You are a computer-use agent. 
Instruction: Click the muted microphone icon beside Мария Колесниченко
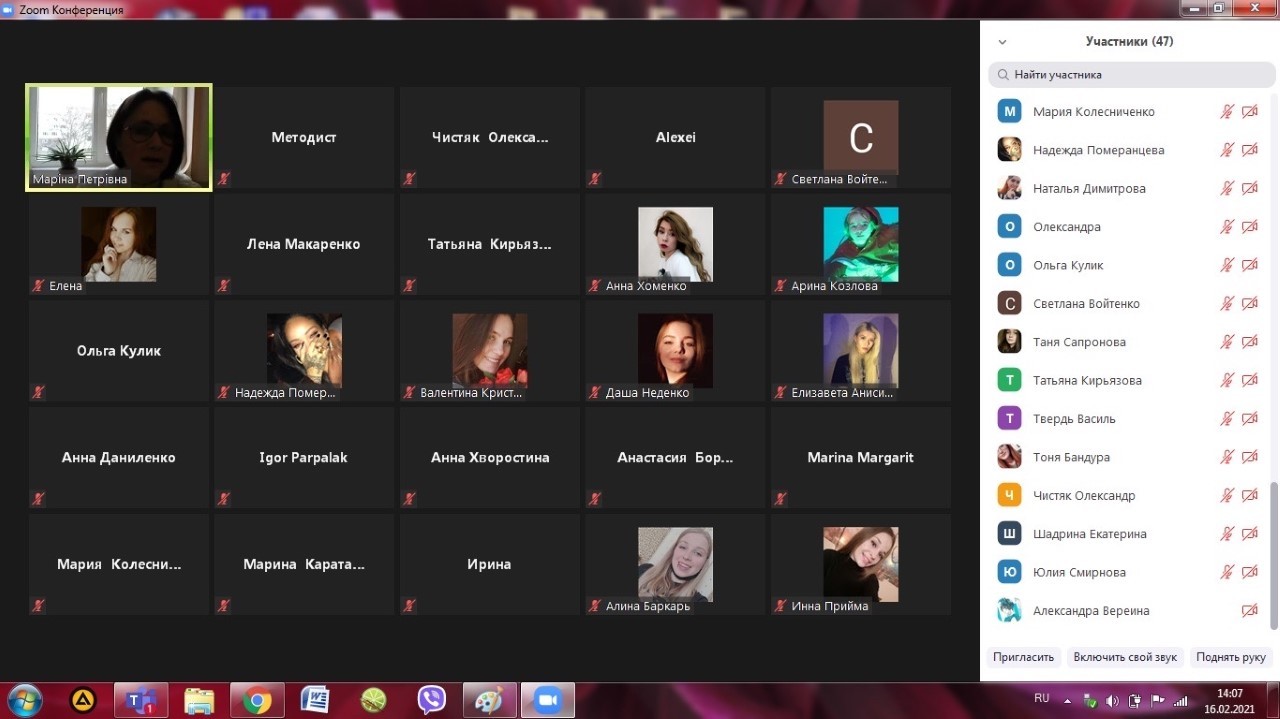pos(1227,112)
